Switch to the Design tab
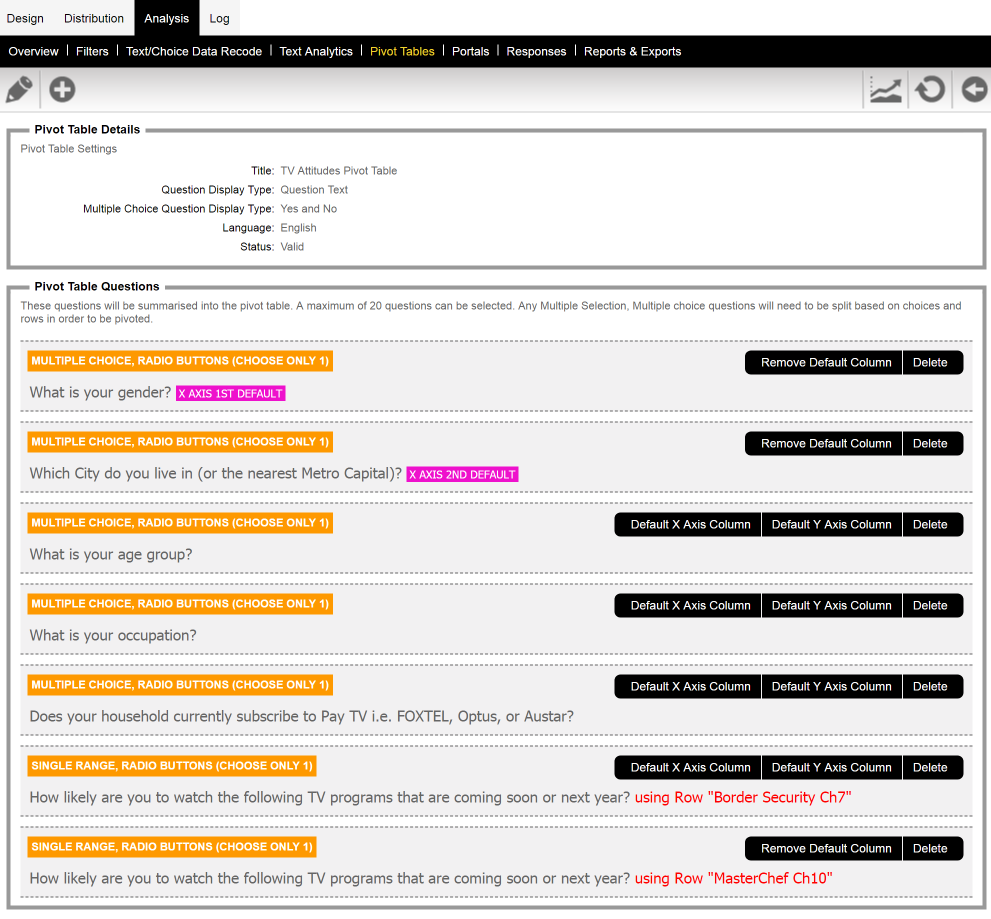 pos(25,17)
